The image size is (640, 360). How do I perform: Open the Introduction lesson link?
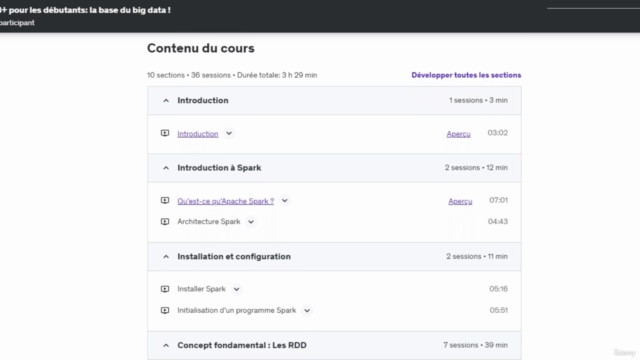pyautogui.click(x=198, y=134)
